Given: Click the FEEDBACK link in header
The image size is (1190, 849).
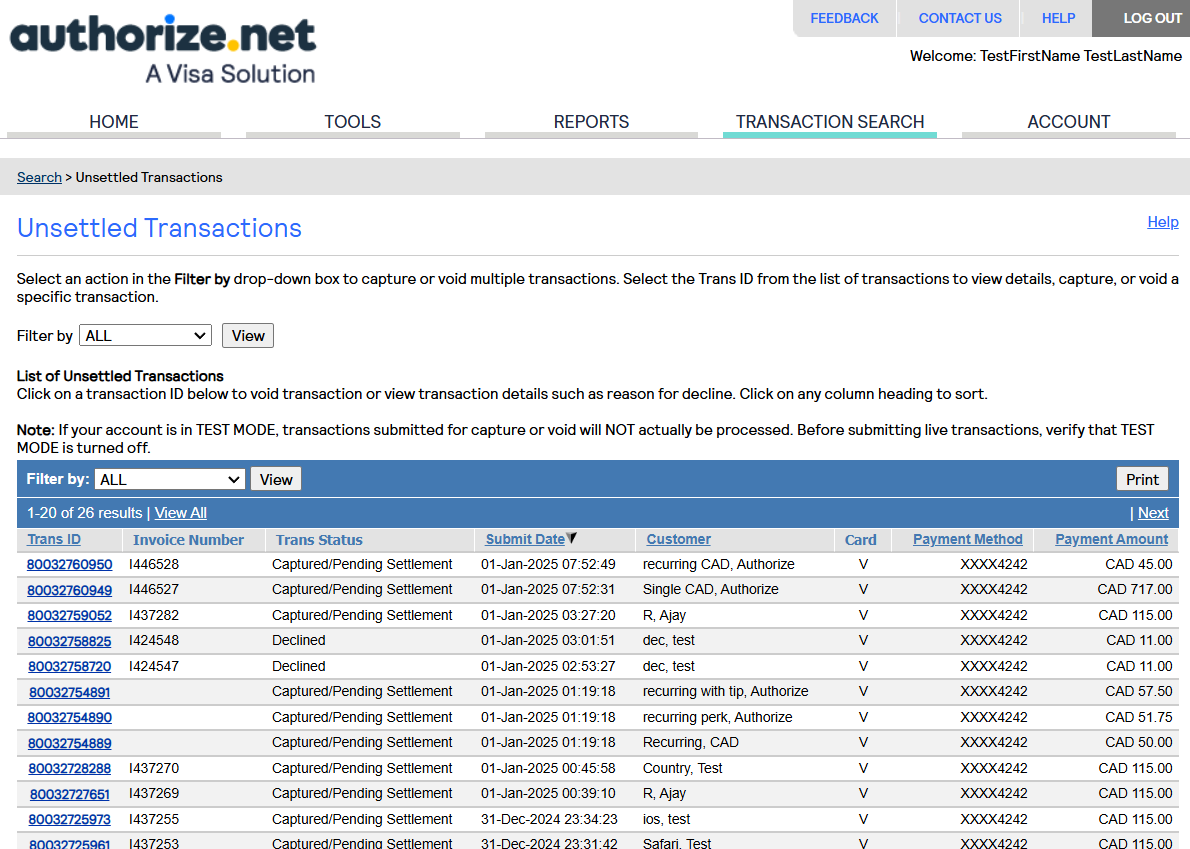Looking at the screenshot, I should click(844, 18).
